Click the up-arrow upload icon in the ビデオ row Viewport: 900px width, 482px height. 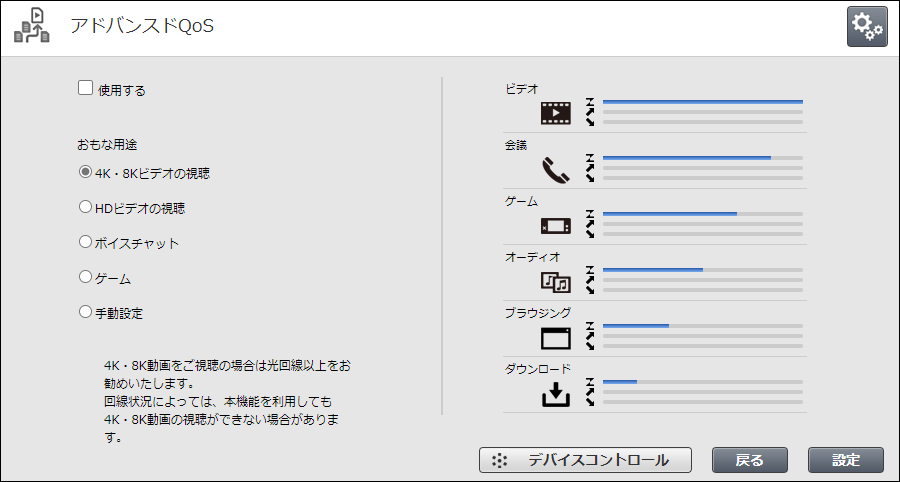tap(590, 112)
